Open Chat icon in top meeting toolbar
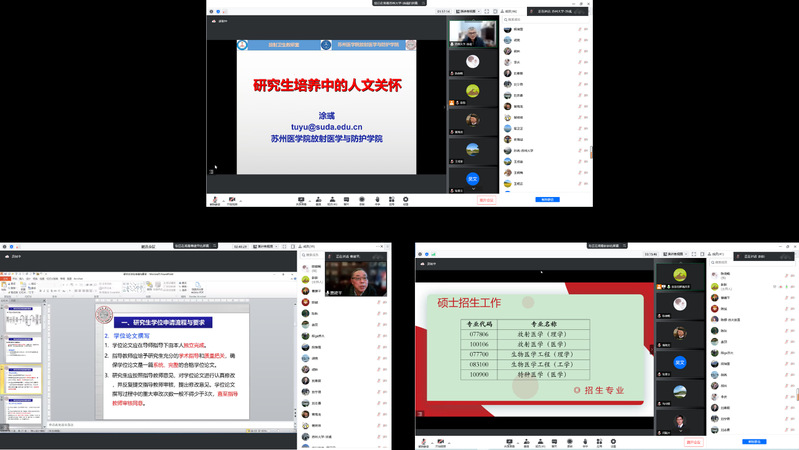The width and height of the screenshot is (799, 450). coord(346,200)
